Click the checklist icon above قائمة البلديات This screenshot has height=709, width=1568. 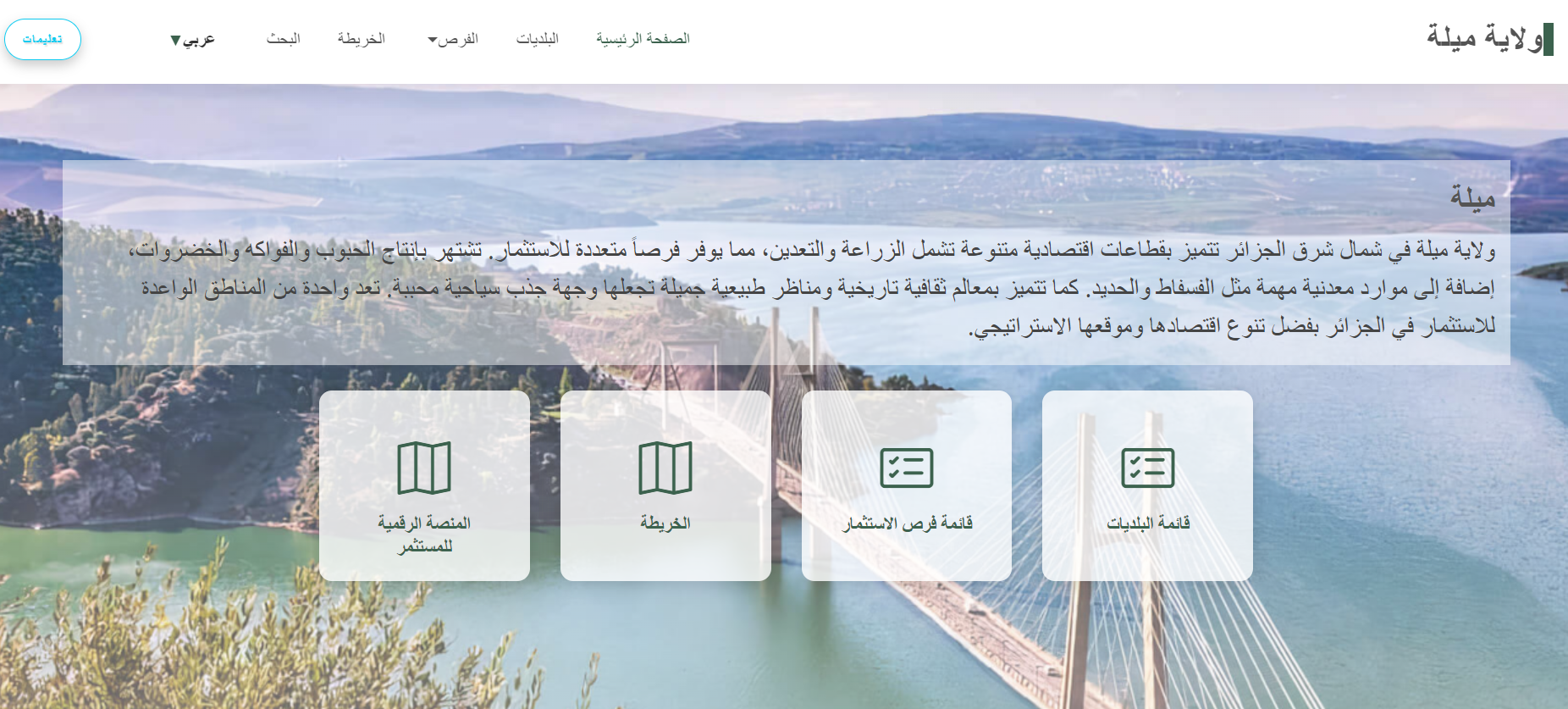click(1147, 468)
